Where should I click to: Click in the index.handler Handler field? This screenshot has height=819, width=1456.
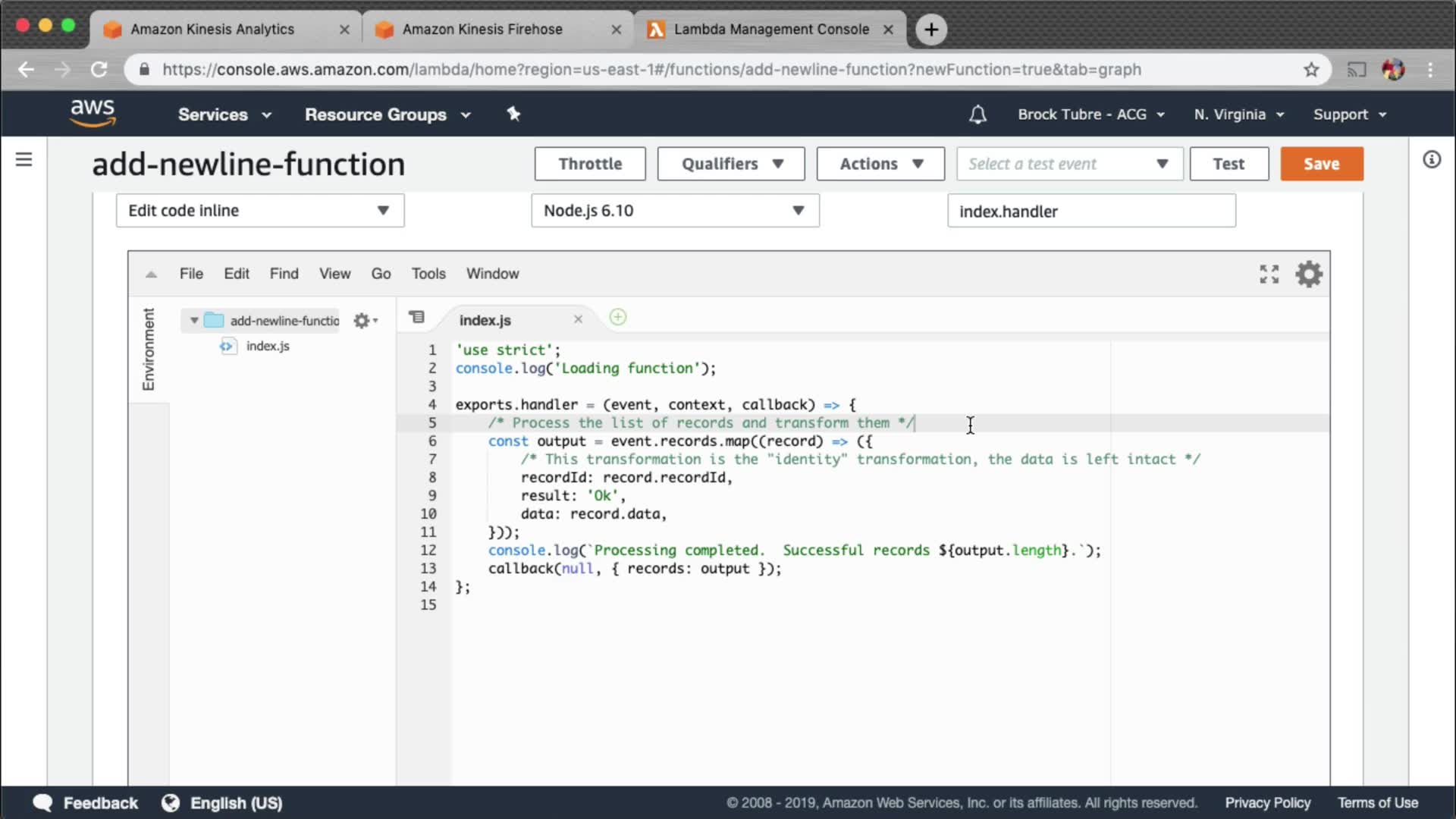[1090, 212]
